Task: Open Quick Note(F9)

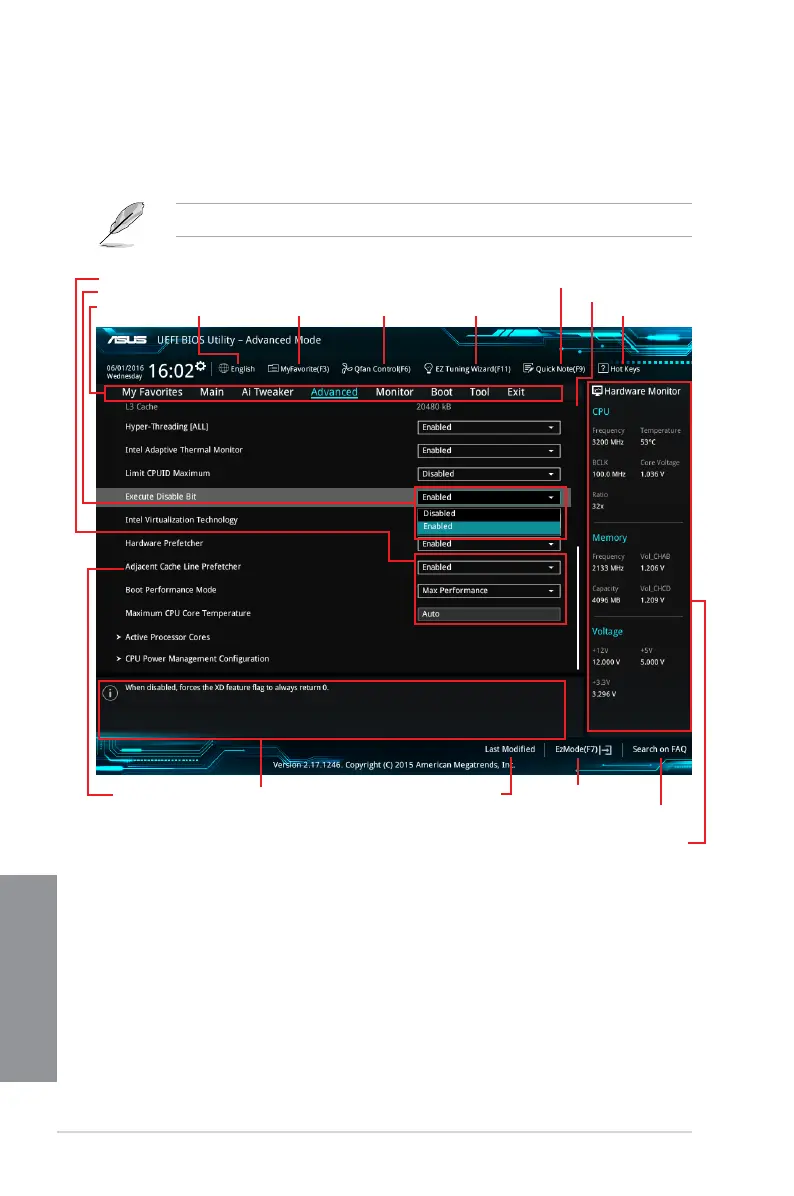Action: tap(554, 368)
